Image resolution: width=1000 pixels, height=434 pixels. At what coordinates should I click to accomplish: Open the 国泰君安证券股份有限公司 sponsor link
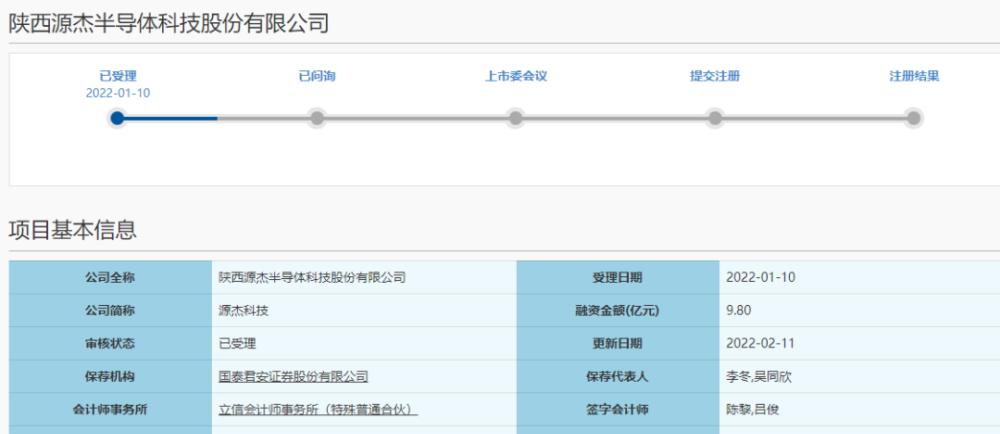(x=293, y=377)
